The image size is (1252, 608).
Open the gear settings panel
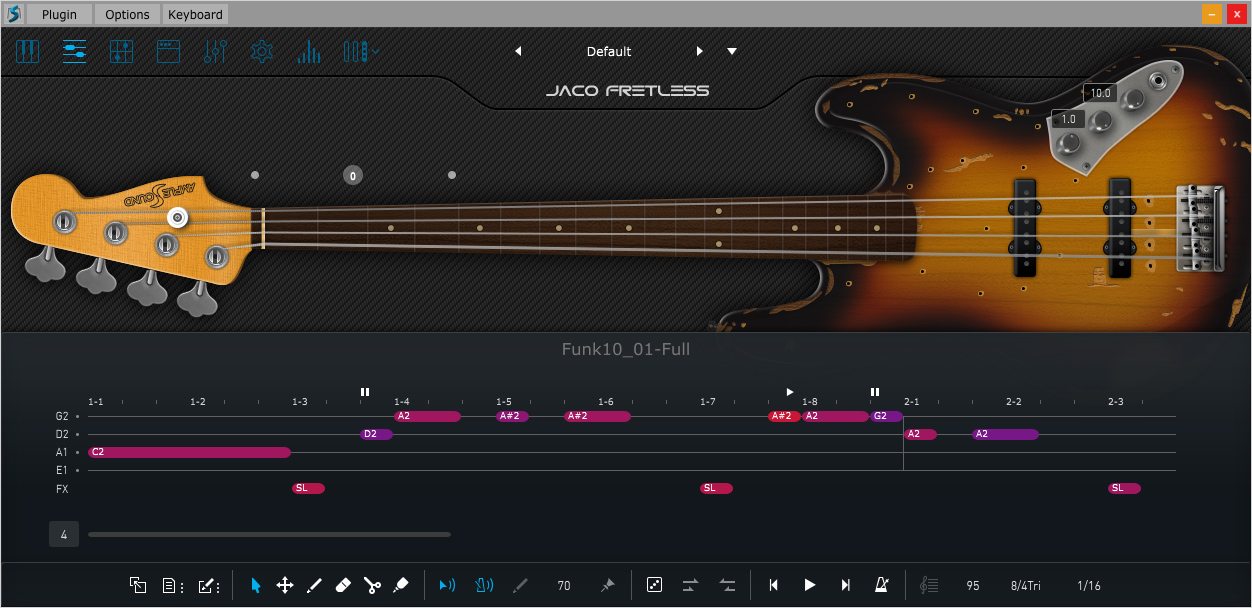[x=262, y=52]
